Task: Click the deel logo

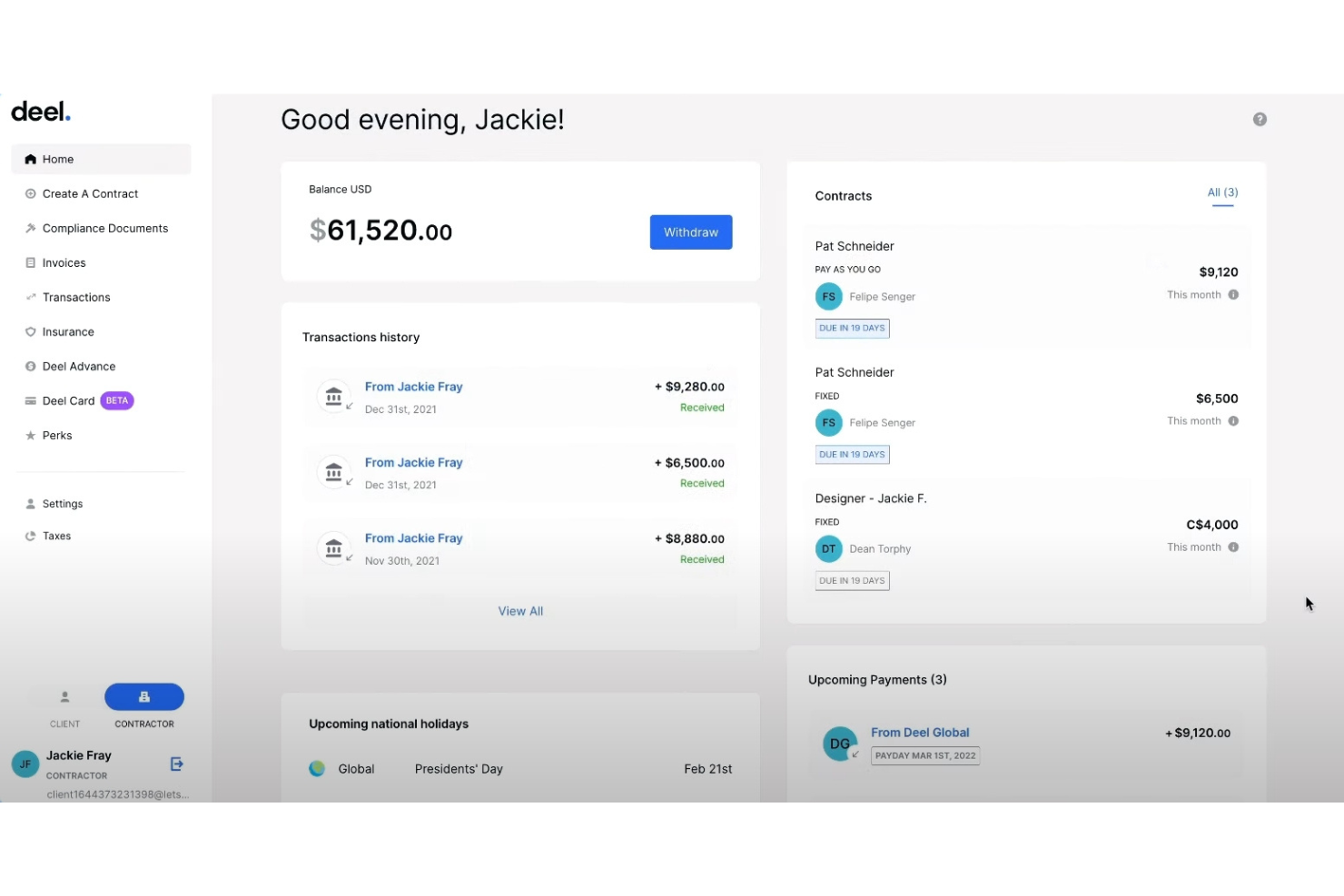Action: click(x=41, y=112)
